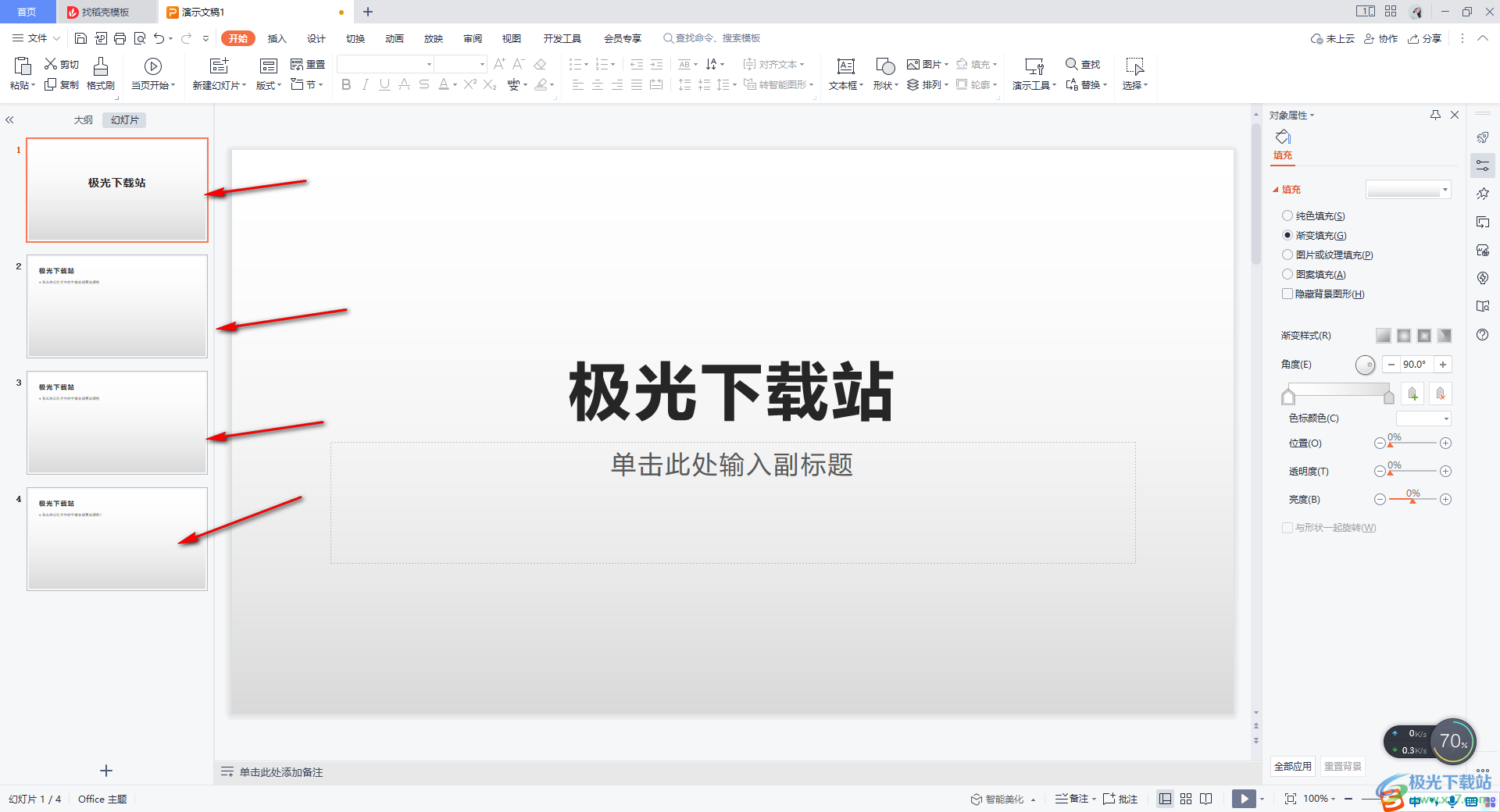
Task: Switch to Outline (大纲) pane tab
Action: 84,120
